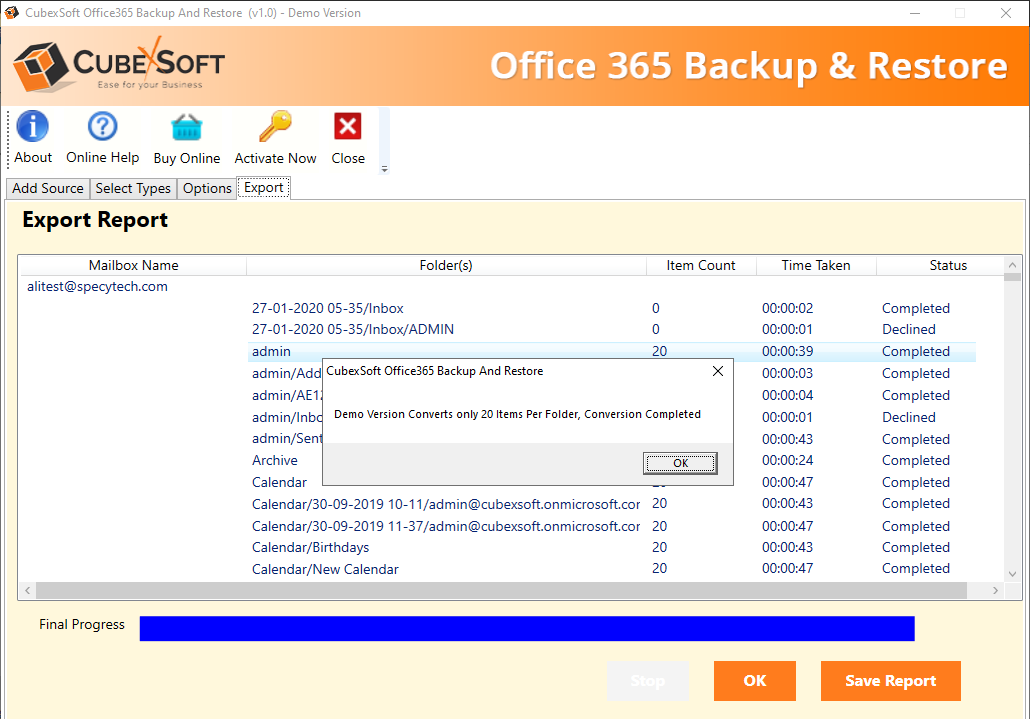
Task: Click the horizontal scrollbar left arrow
Action: [x=28, y=590]
